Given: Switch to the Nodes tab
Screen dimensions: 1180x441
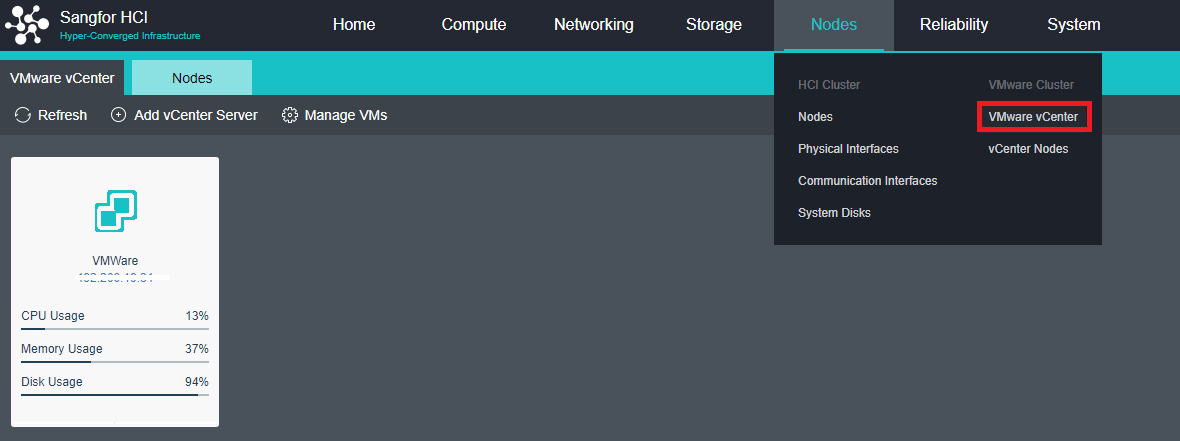Looking at the screenshot, I should [x=192, y=78].
